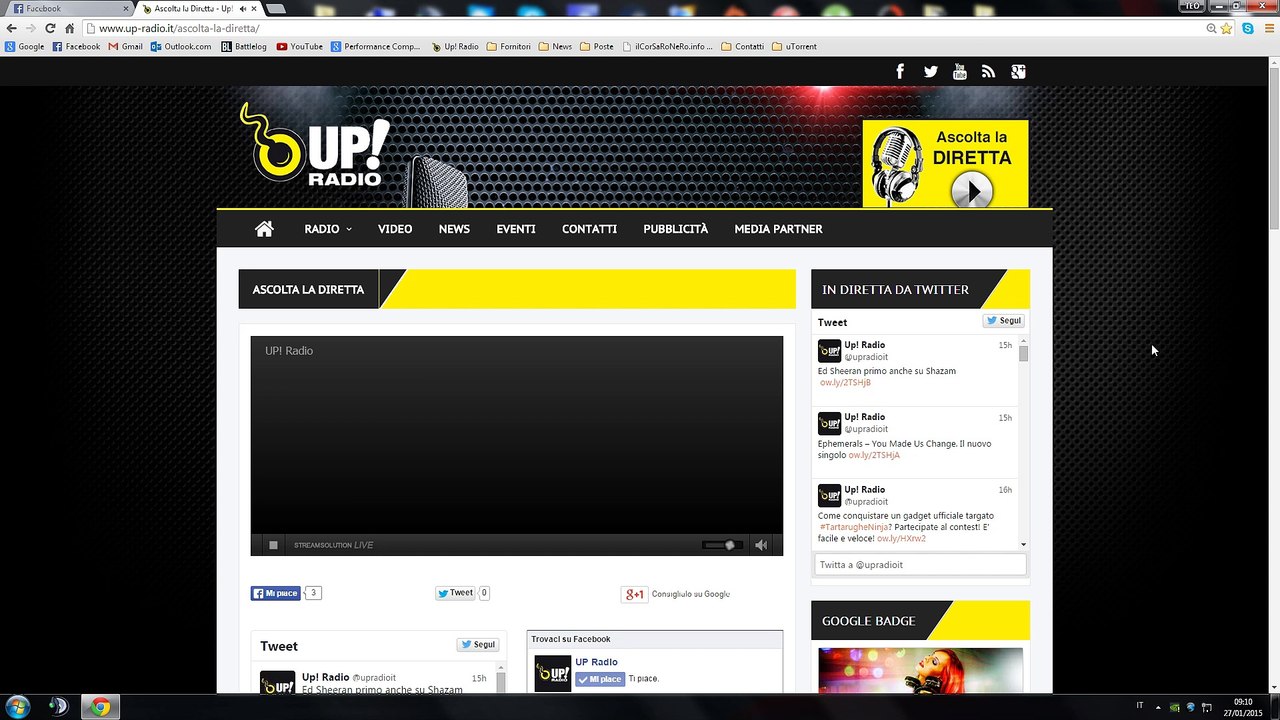
Task: Adjust the player volume slider
Action: (x=720, y=545)
